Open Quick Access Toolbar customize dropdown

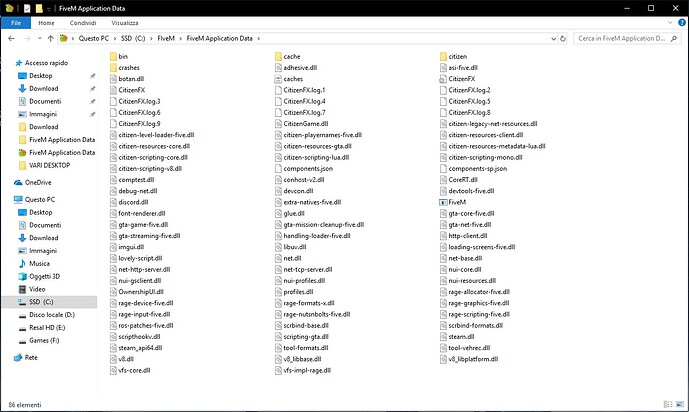coord(49,9)
